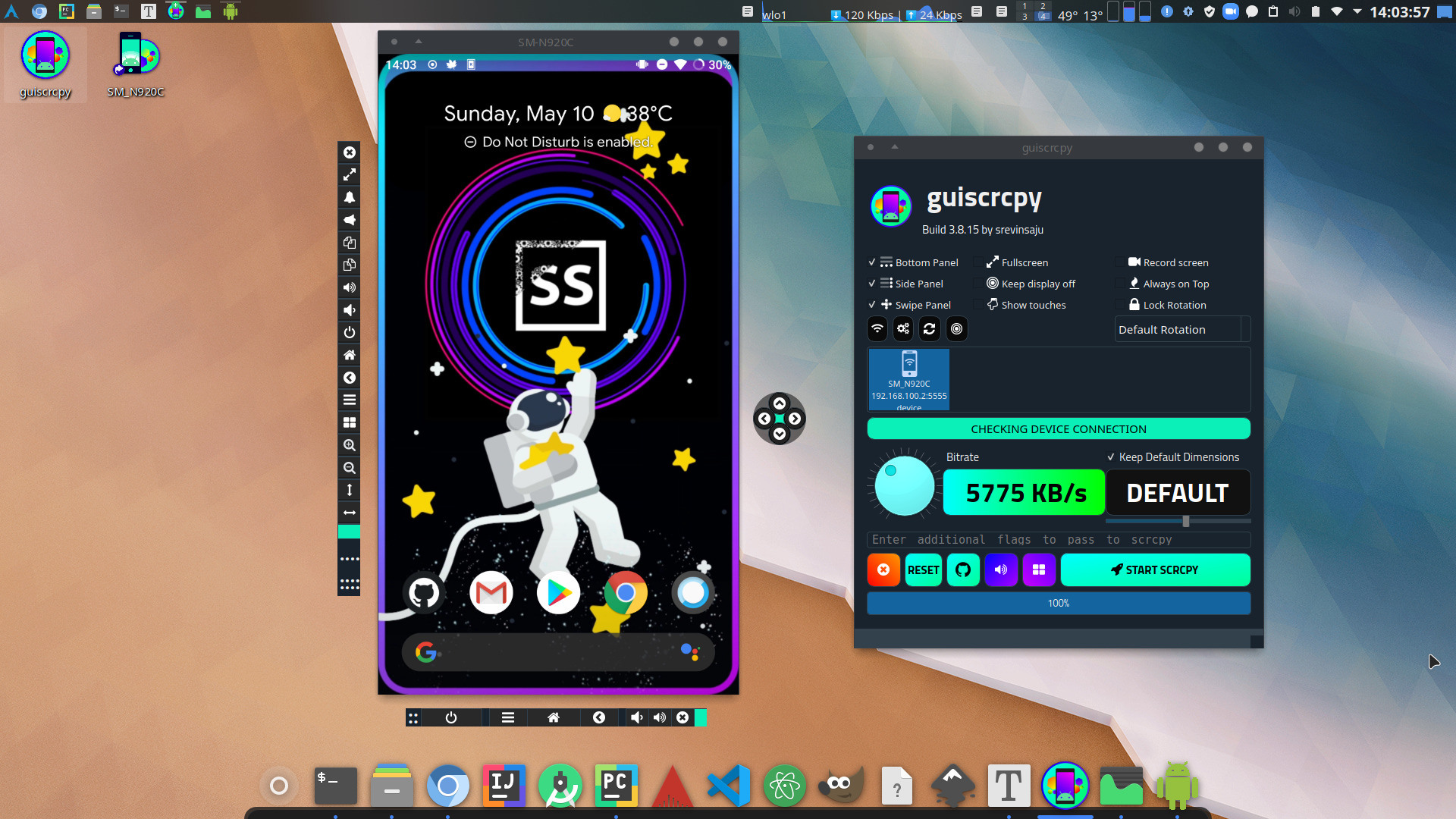Viewport: 1456px width, 819px height.
Task: Click the WiFi toggle icon
Action: (x=877, y=328)
